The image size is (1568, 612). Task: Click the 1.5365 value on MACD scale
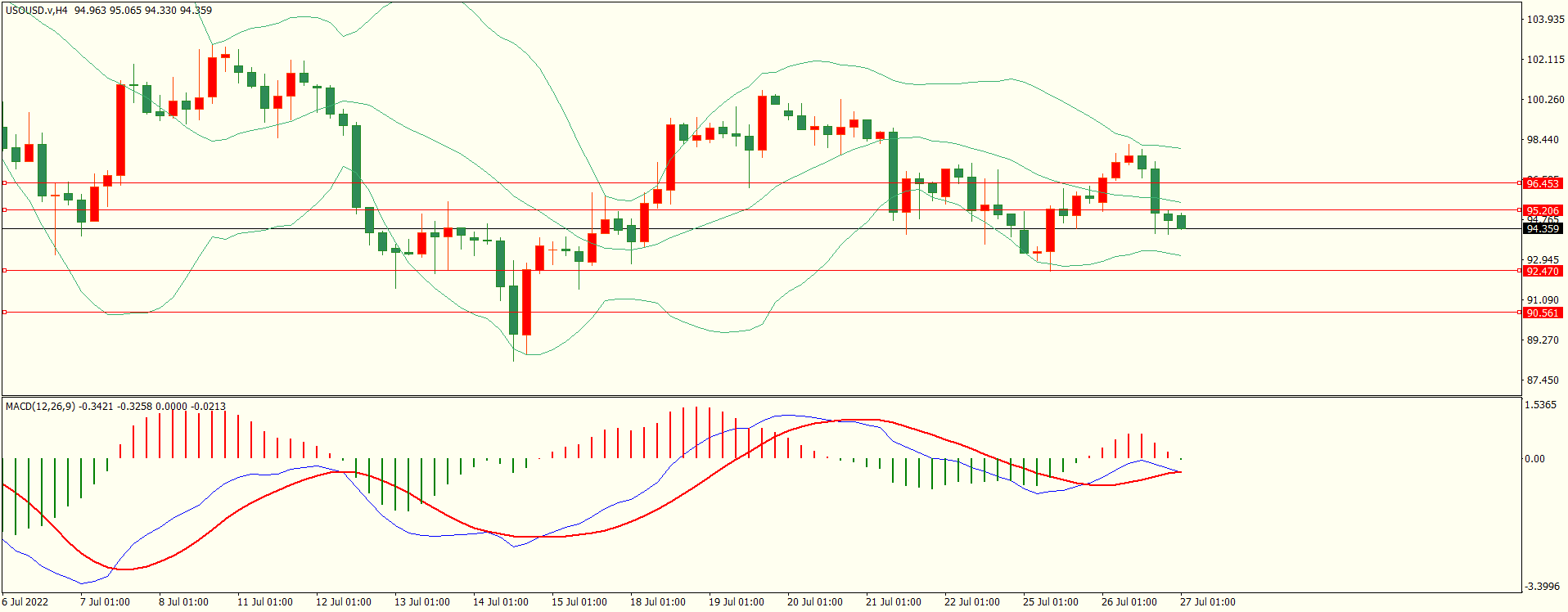click(x=1542, y=406)
